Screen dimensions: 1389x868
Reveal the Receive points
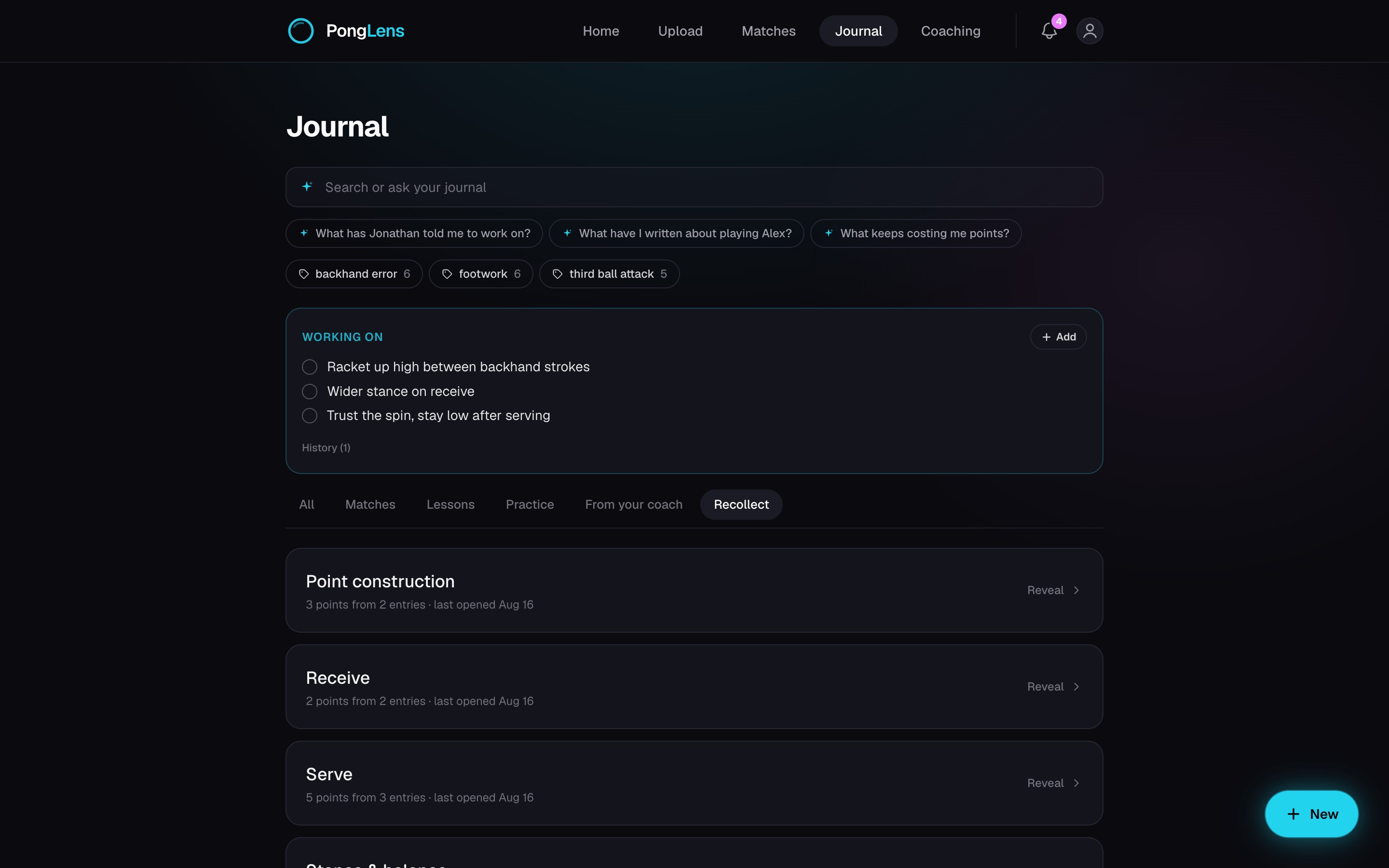(1054, 687)
